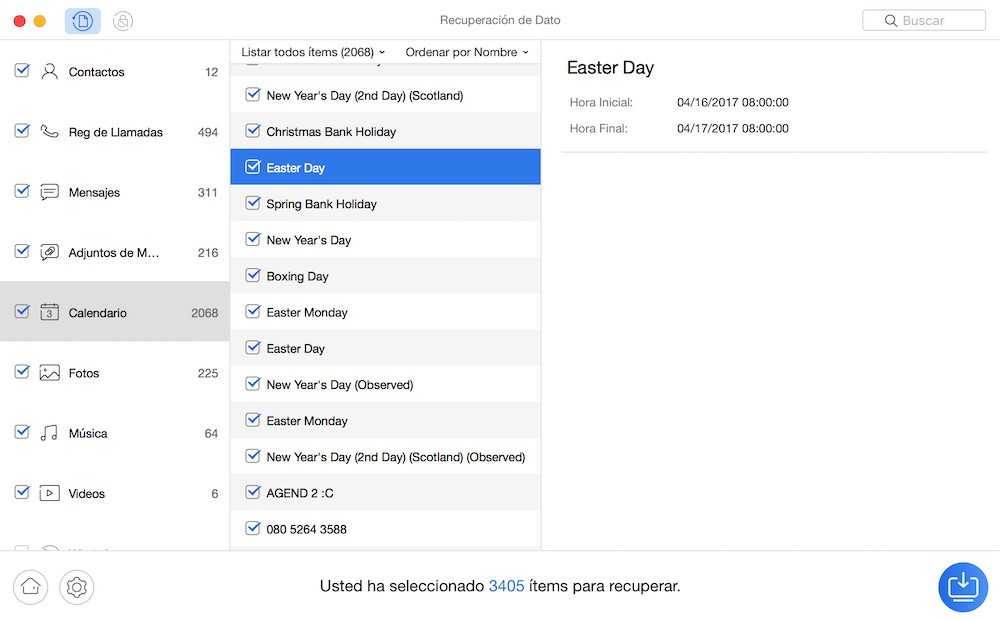The image size is (1000, 620).
Task: Select the Música note icon
Action: (x=49, y=433)
